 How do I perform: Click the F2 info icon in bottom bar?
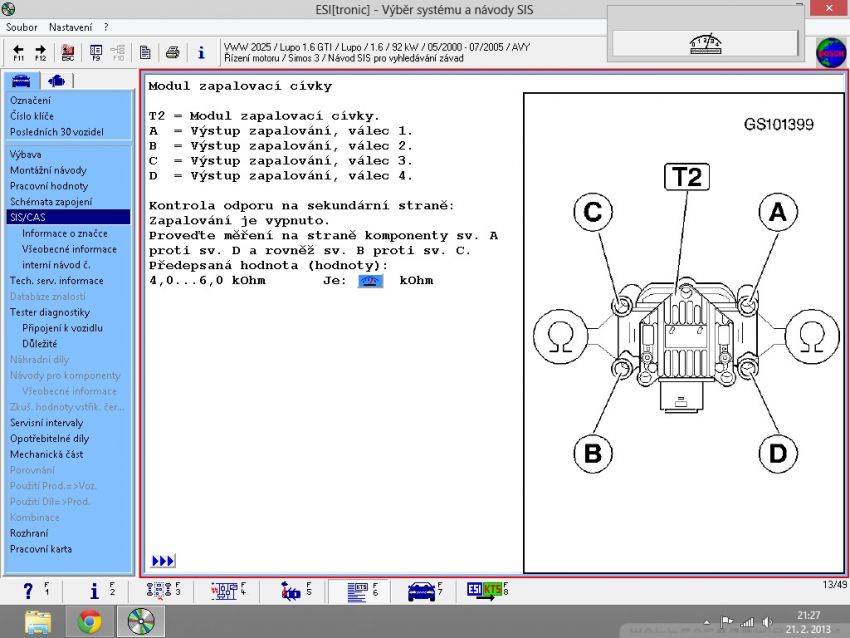94,591
